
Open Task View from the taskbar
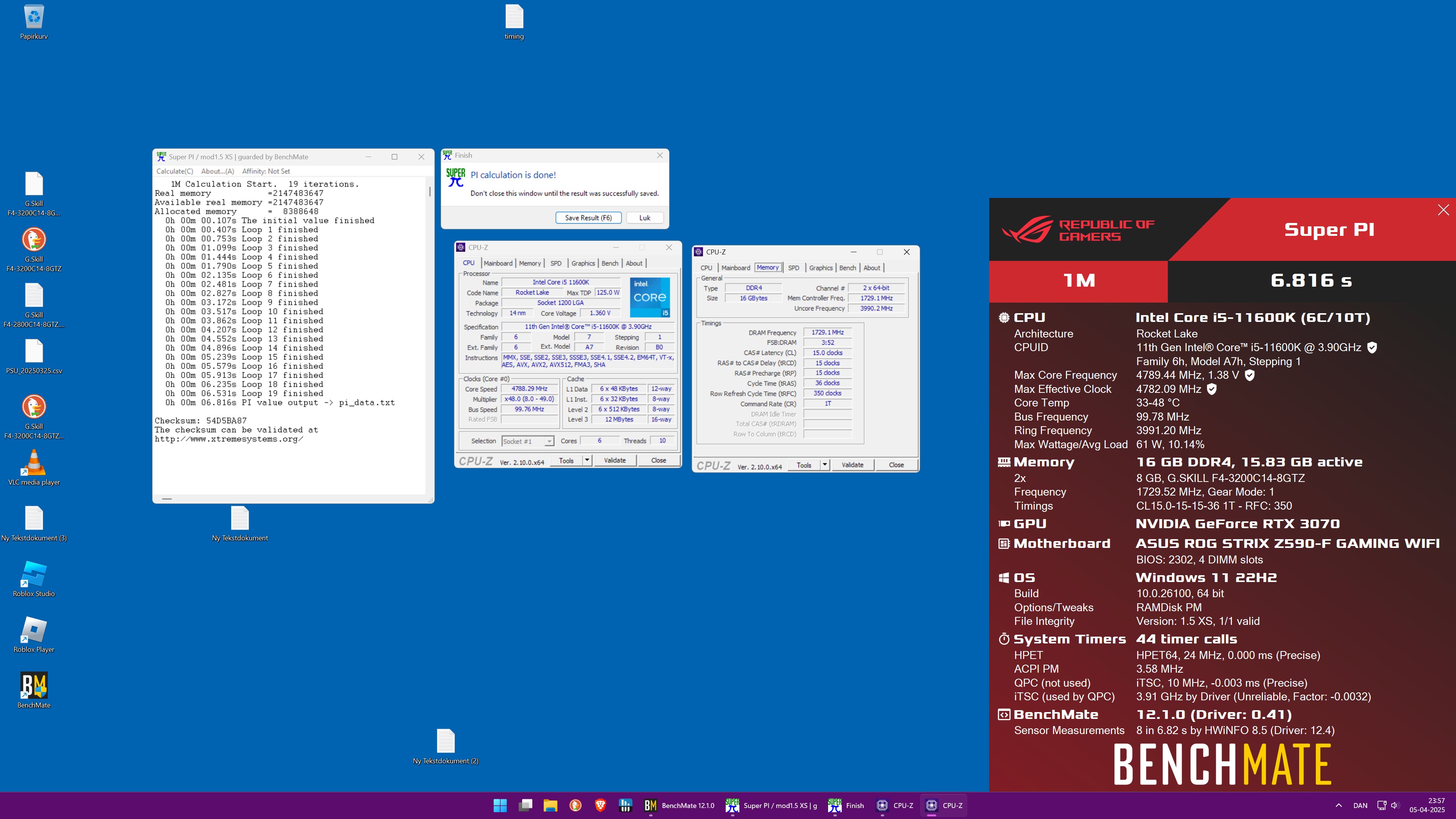point(525,805)
